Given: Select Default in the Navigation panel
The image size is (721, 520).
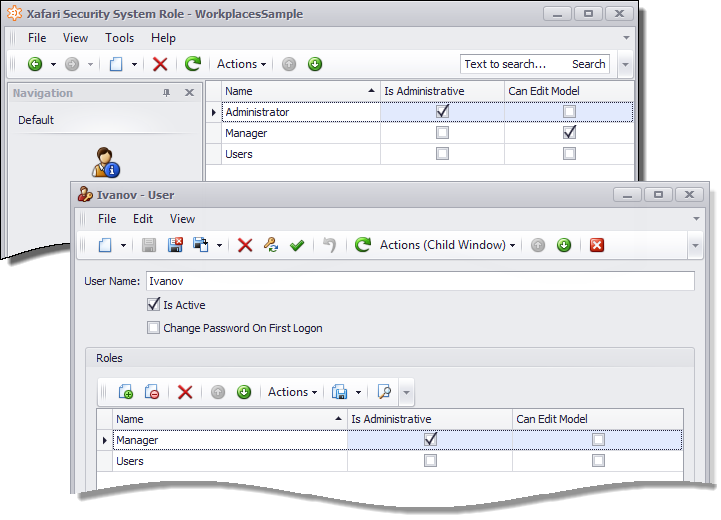Looking at the screenshot, I should (x=36, y=120).
